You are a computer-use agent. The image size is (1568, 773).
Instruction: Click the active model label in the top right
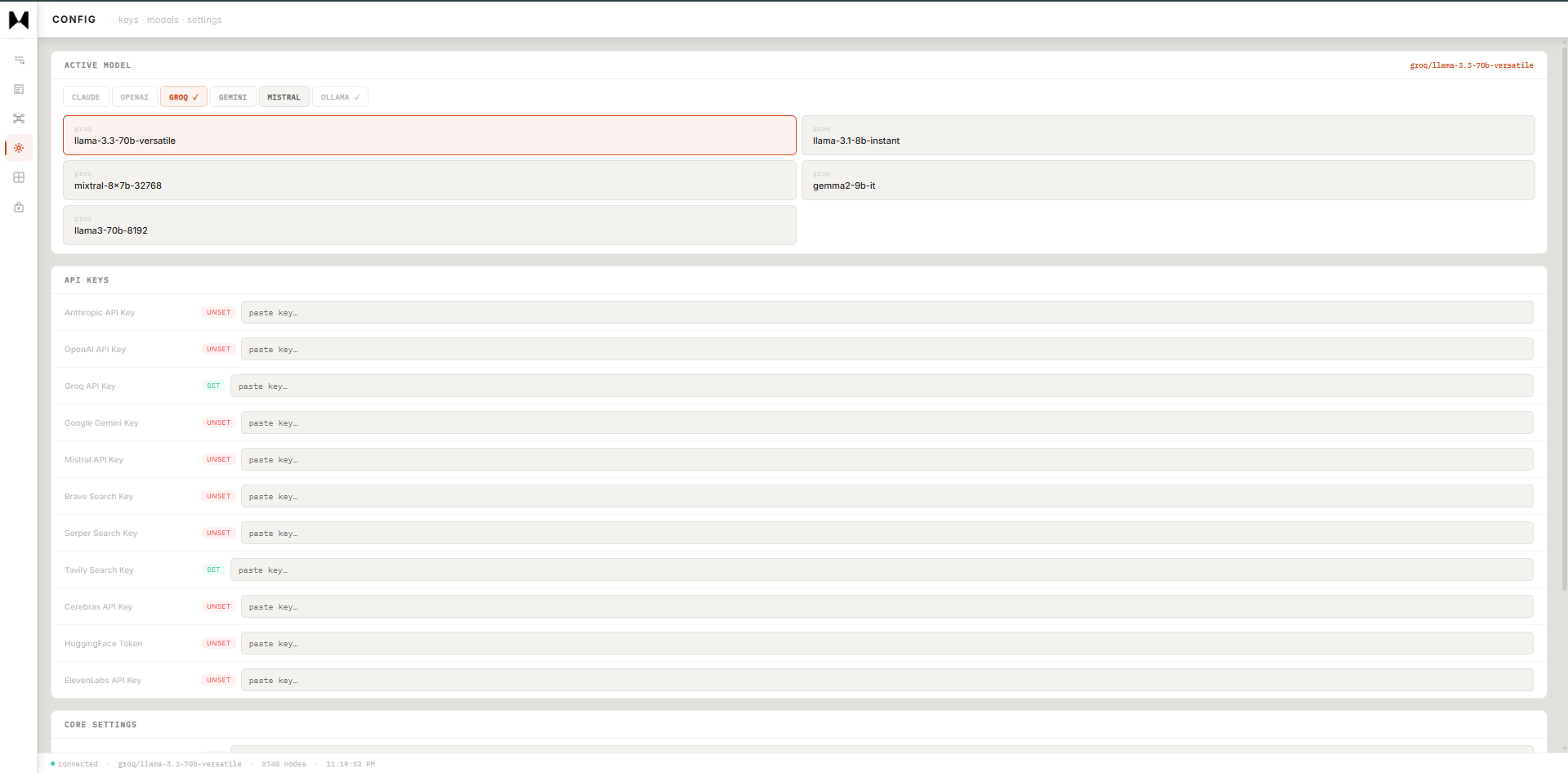point(1472,65)
